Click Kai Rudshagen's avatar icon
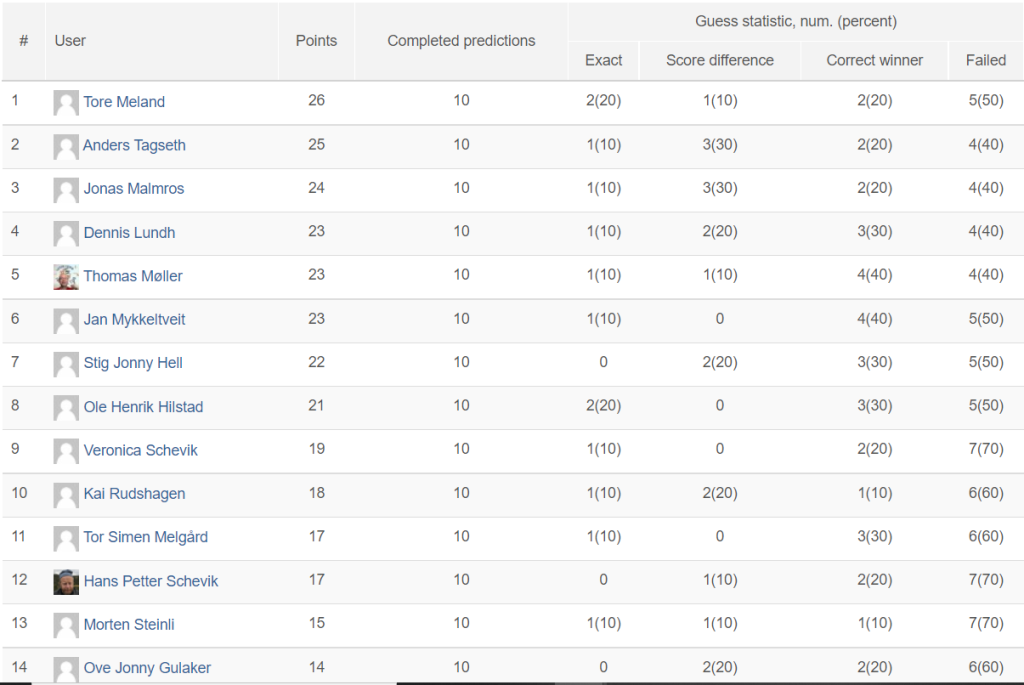Image resolution: width=1024 pixels, height=685 pixels. pos(66,494)
